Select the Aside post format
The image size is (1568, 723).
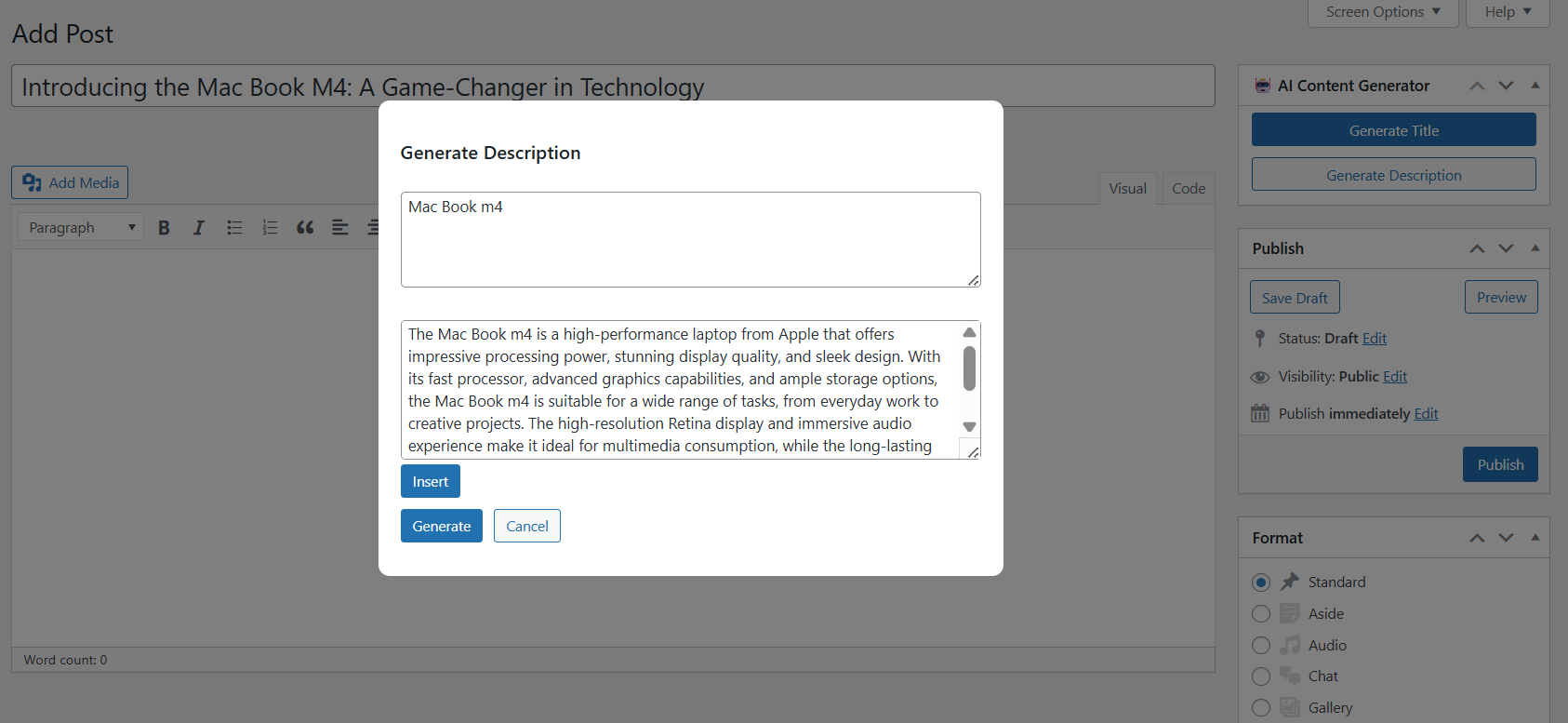[x=1261, y=614]
